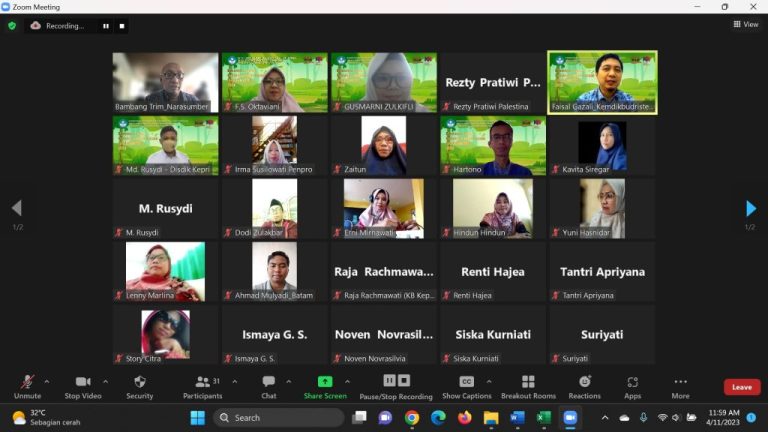Viewport: 768px width, 432px height.
Task: Go to previous page of participants
Action: coord(17,208)
